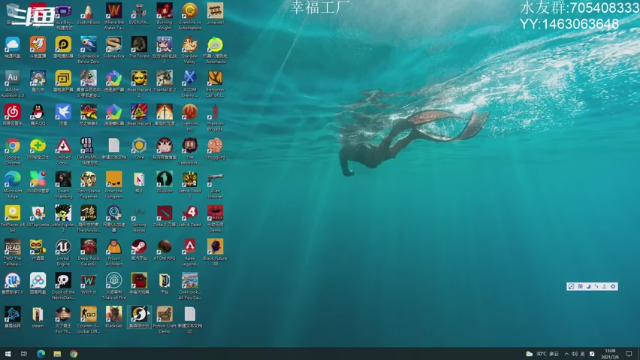Open the steam folder icon
The width and height of the screenshot is (640, 360).
(x=38, y=317)
